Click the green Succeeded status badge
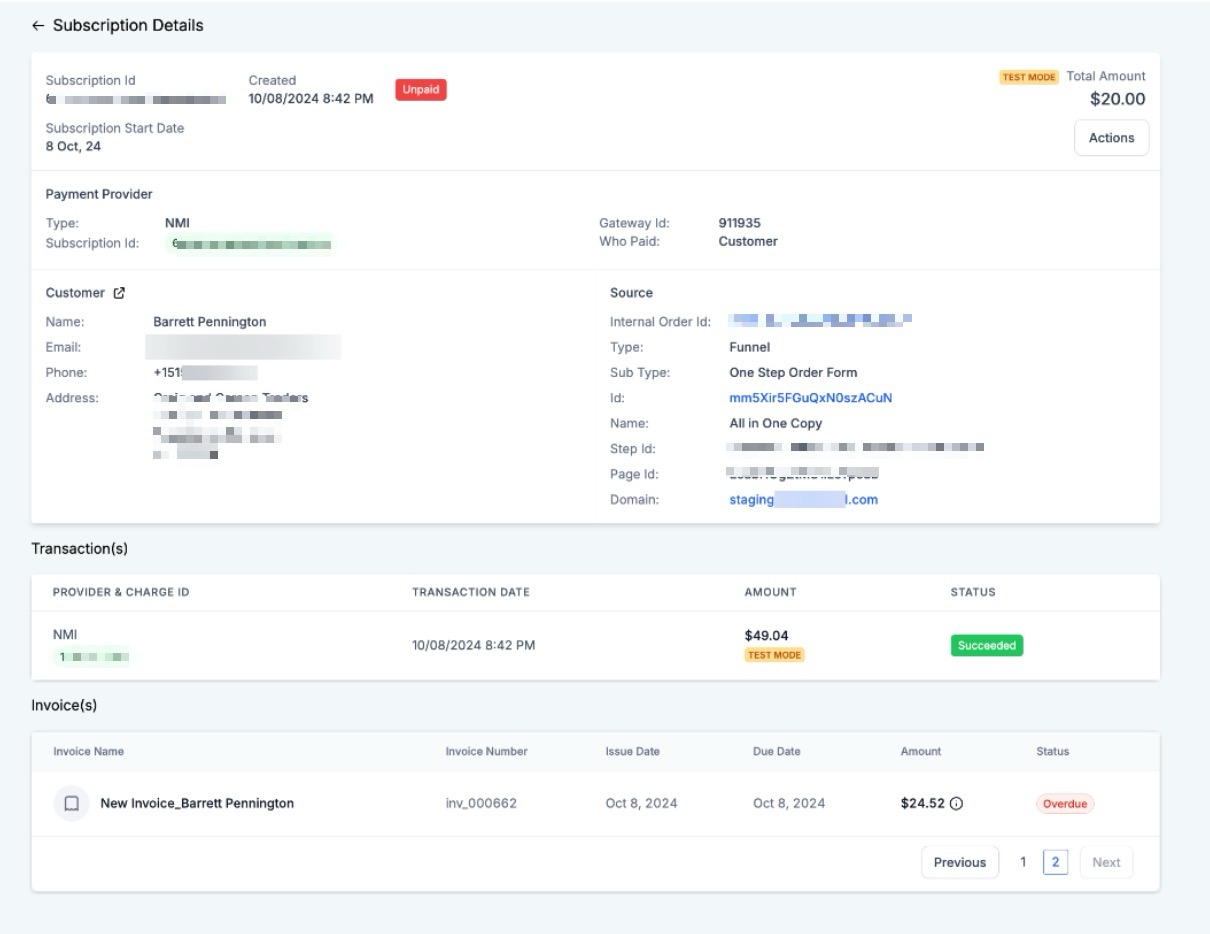 click(986, 646)
